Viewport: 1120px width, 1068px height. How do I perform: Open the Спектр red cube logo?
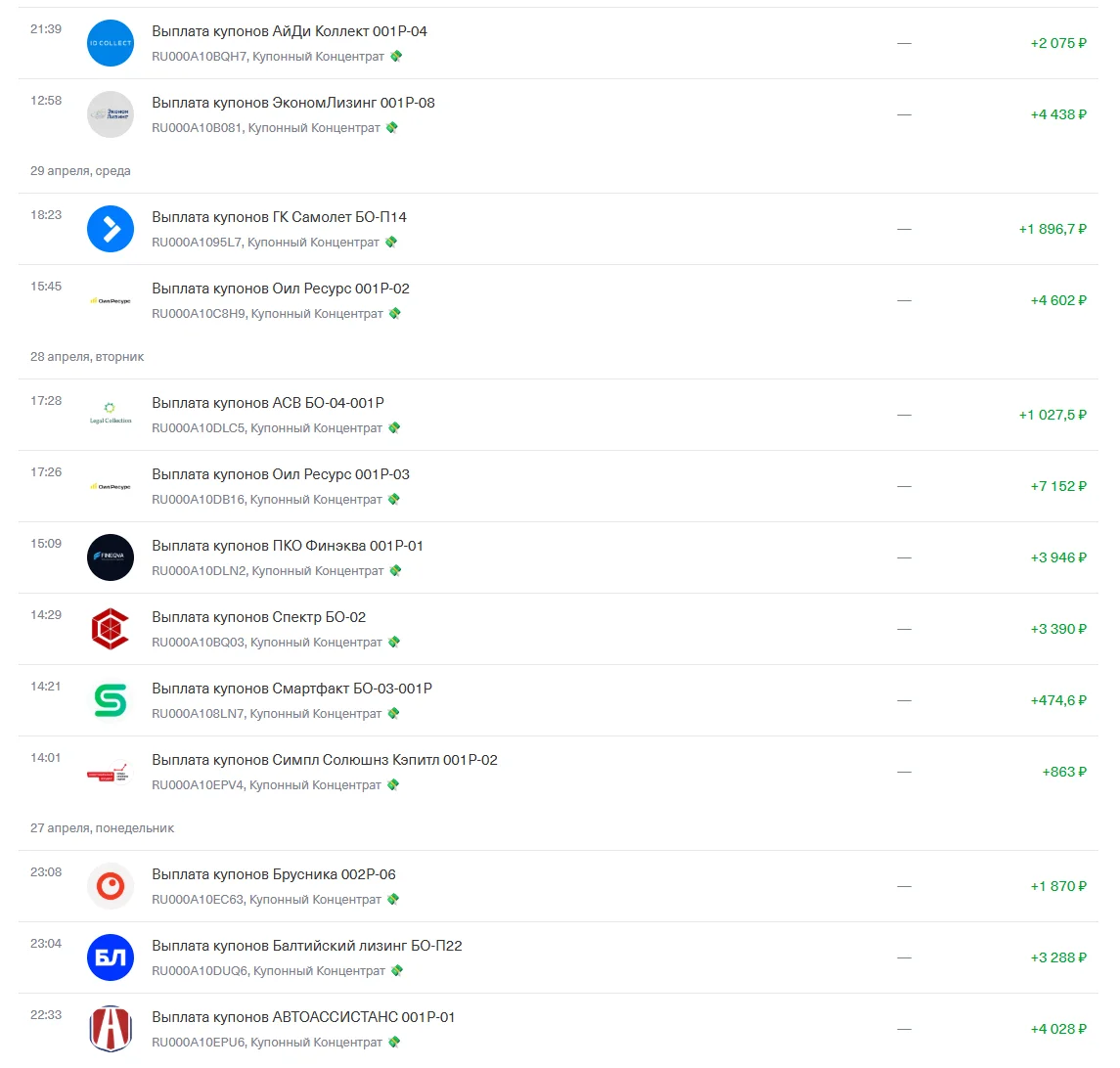[110, 629]
